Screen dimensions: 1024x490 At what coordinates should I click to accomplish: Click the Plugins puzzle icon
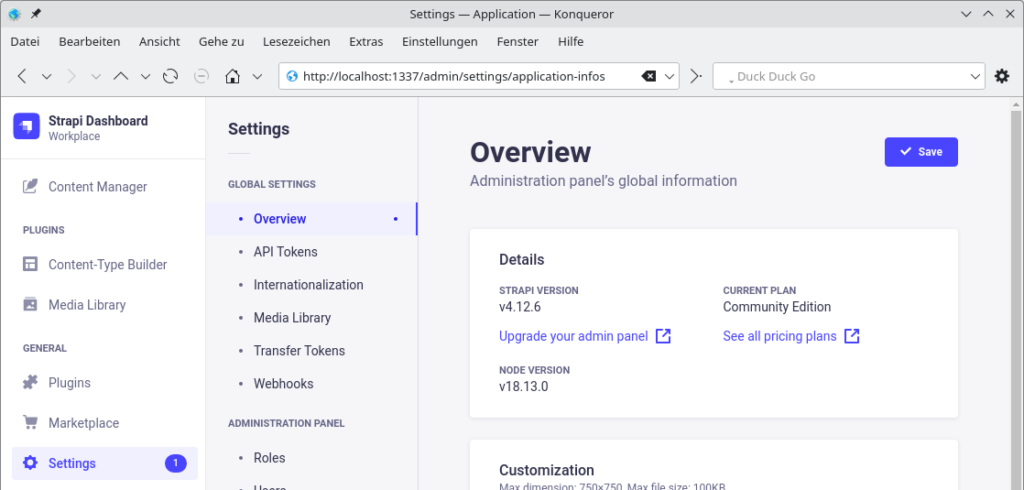point(30,382)
